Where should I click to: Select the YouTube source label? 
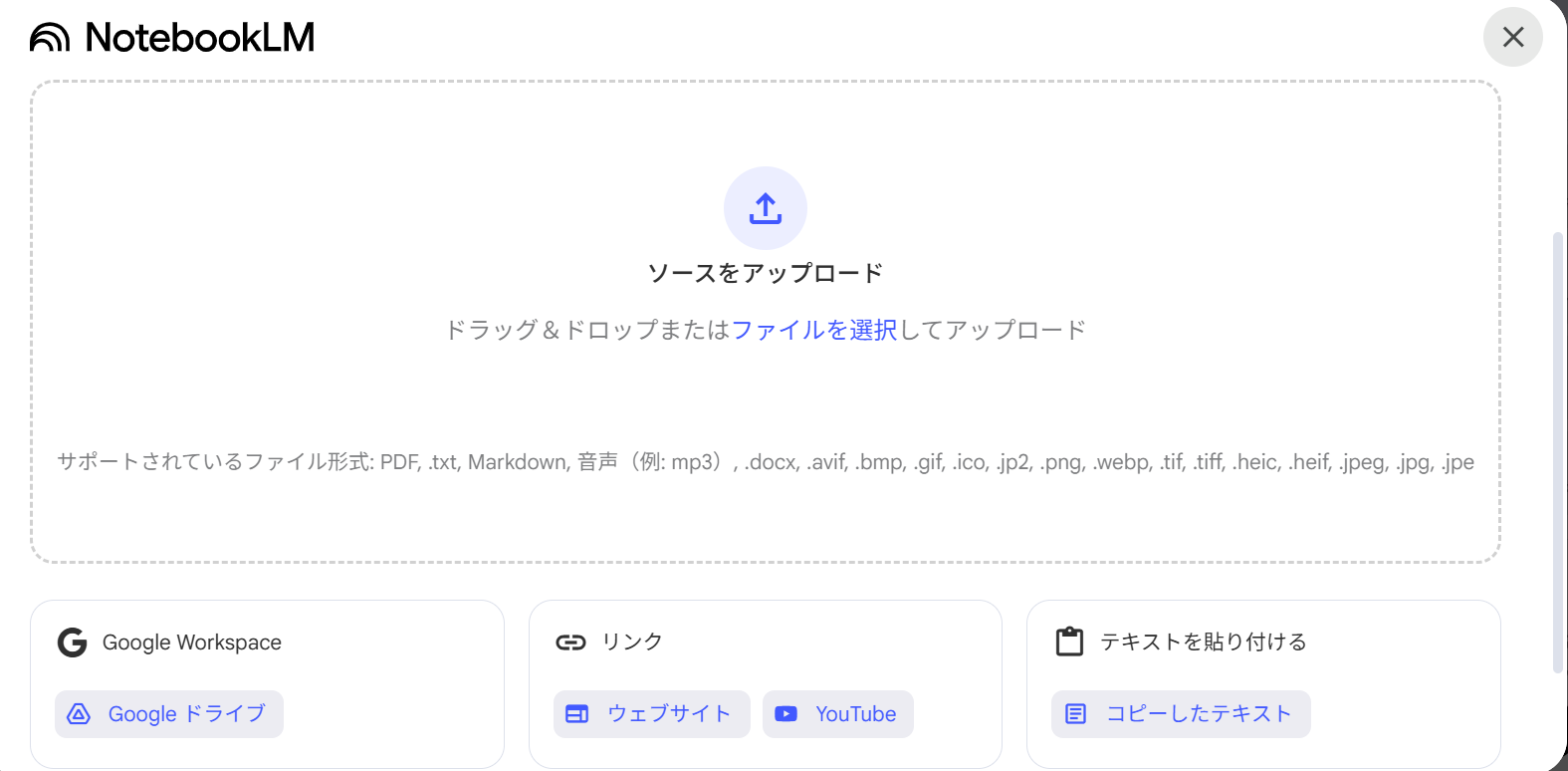[x=855, y=714]
